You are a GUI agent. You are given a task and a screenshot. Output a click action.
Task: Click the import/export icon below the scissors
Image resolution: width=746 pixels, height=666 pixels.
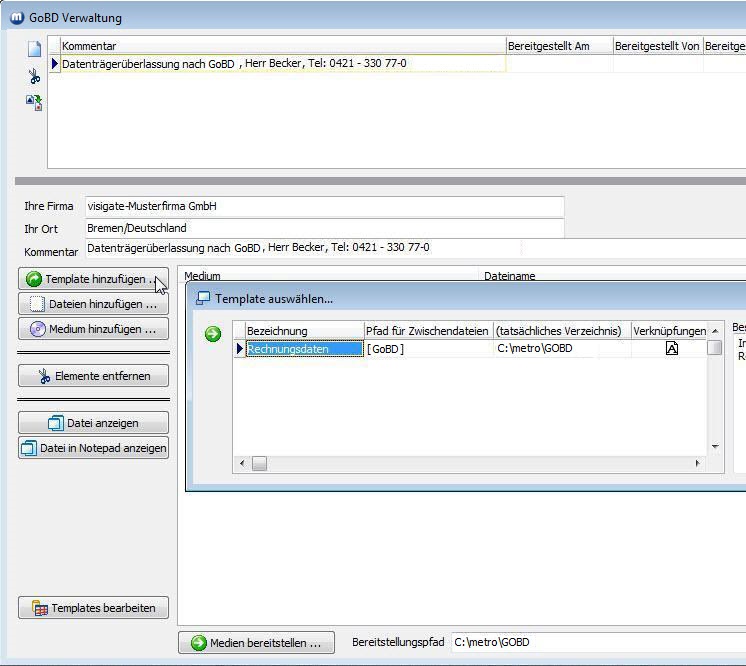pyautogui.click(x=35, y=102)
